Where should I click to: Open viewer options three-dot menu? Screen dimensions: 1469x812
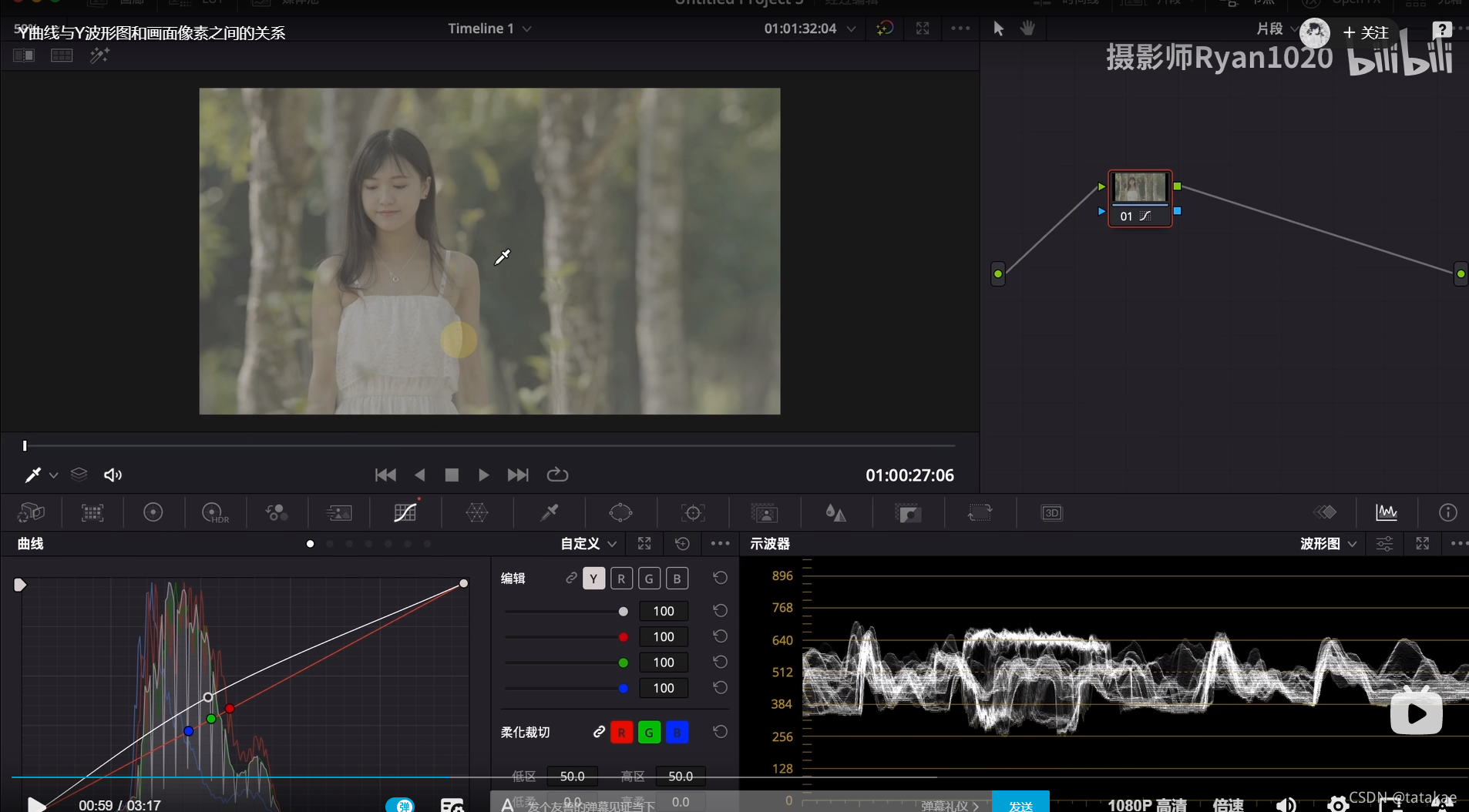click(960, 29)
